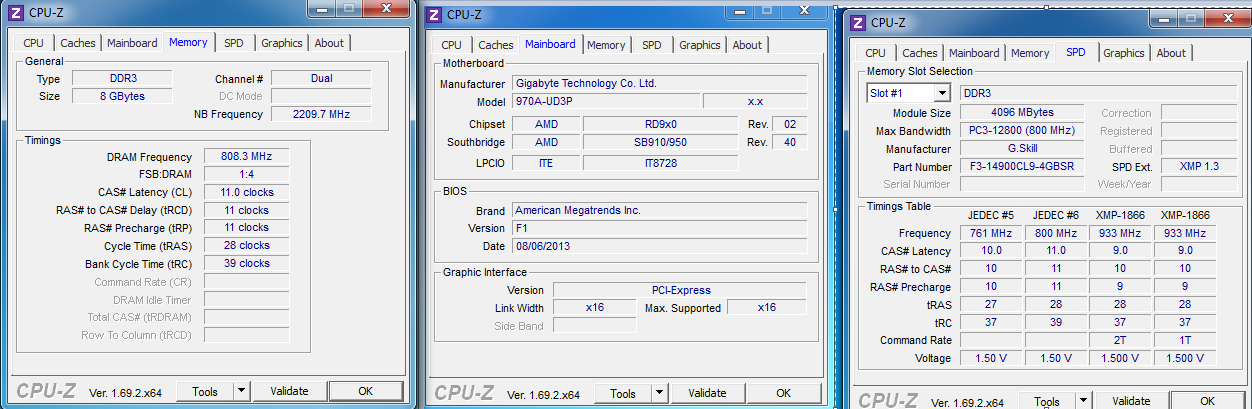The height and width of the screenshot is (409, 1252).
Task: Expand Tools dropdown arrow in the Memory window
Action: (241, 391)
